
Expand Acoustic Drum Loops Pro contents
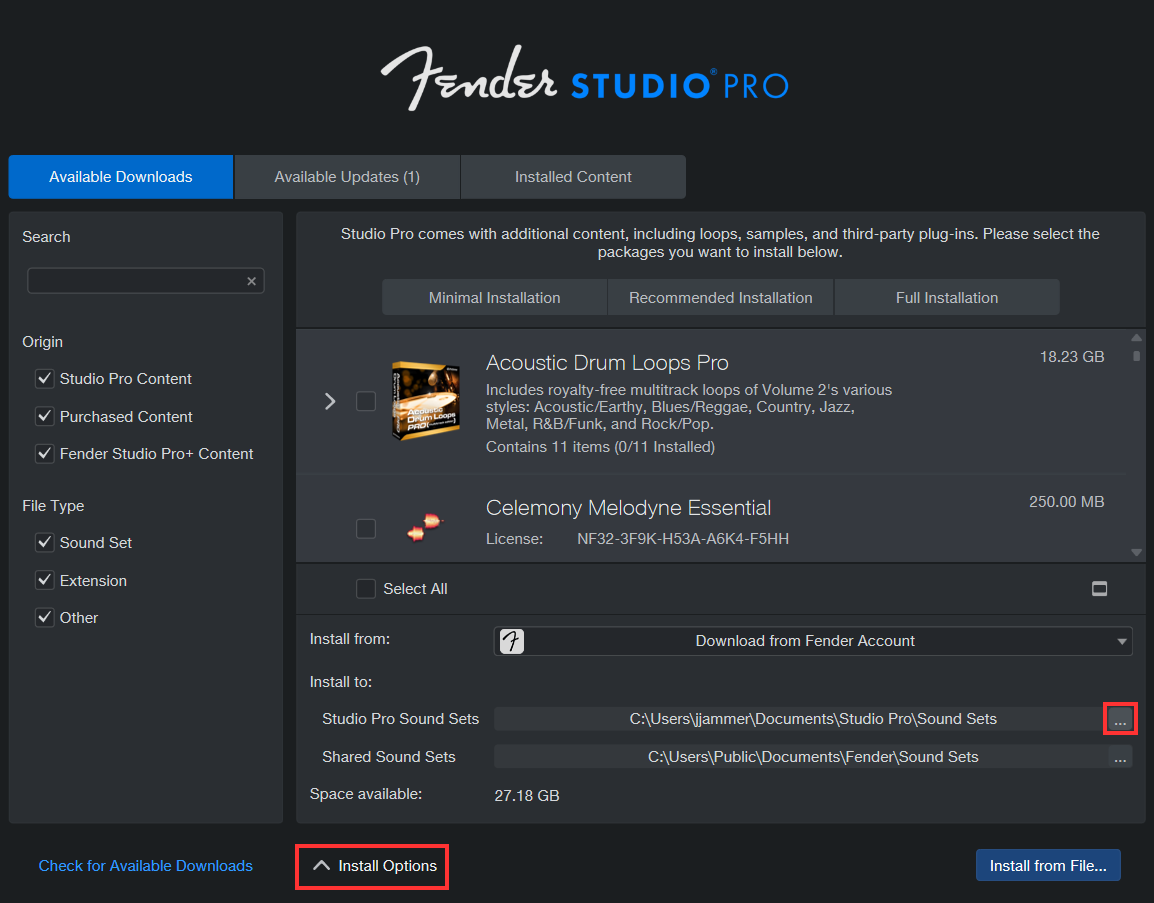coord(330,401)
